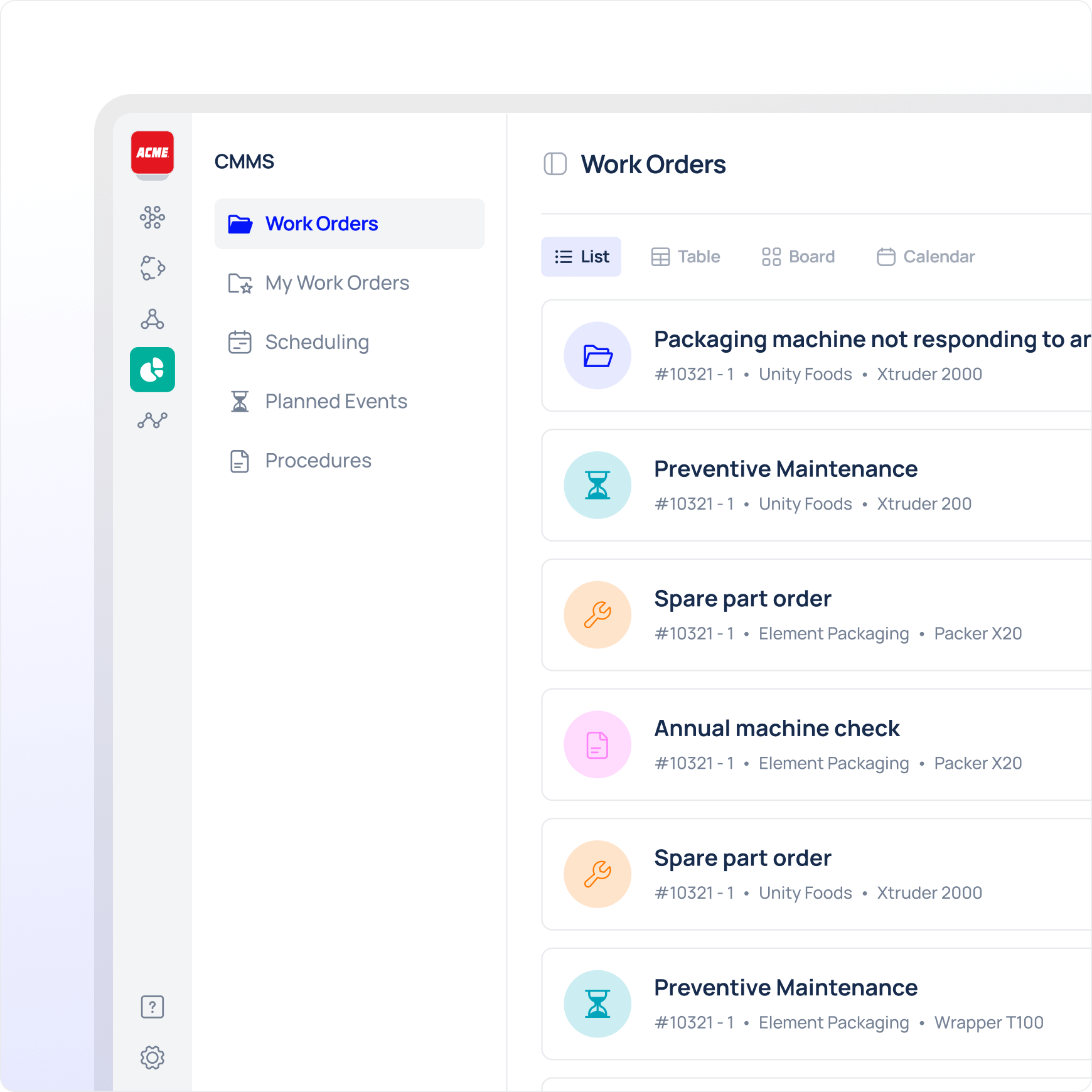Navigate to Procedures in the sidebar
Screen dimensions: 1092x1092
pyautogui.click(x=318, y=461)
